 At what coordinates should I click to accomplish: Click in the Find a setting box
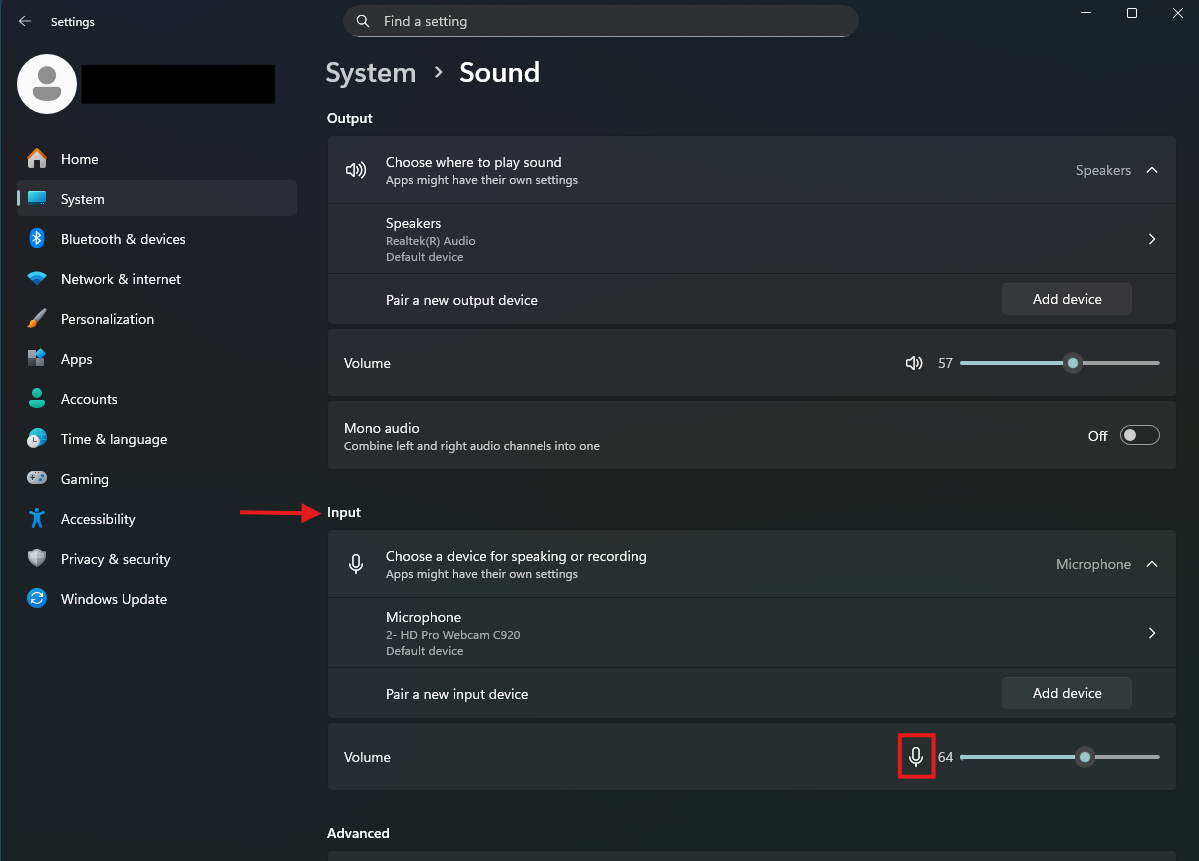(x=600, y=21)
